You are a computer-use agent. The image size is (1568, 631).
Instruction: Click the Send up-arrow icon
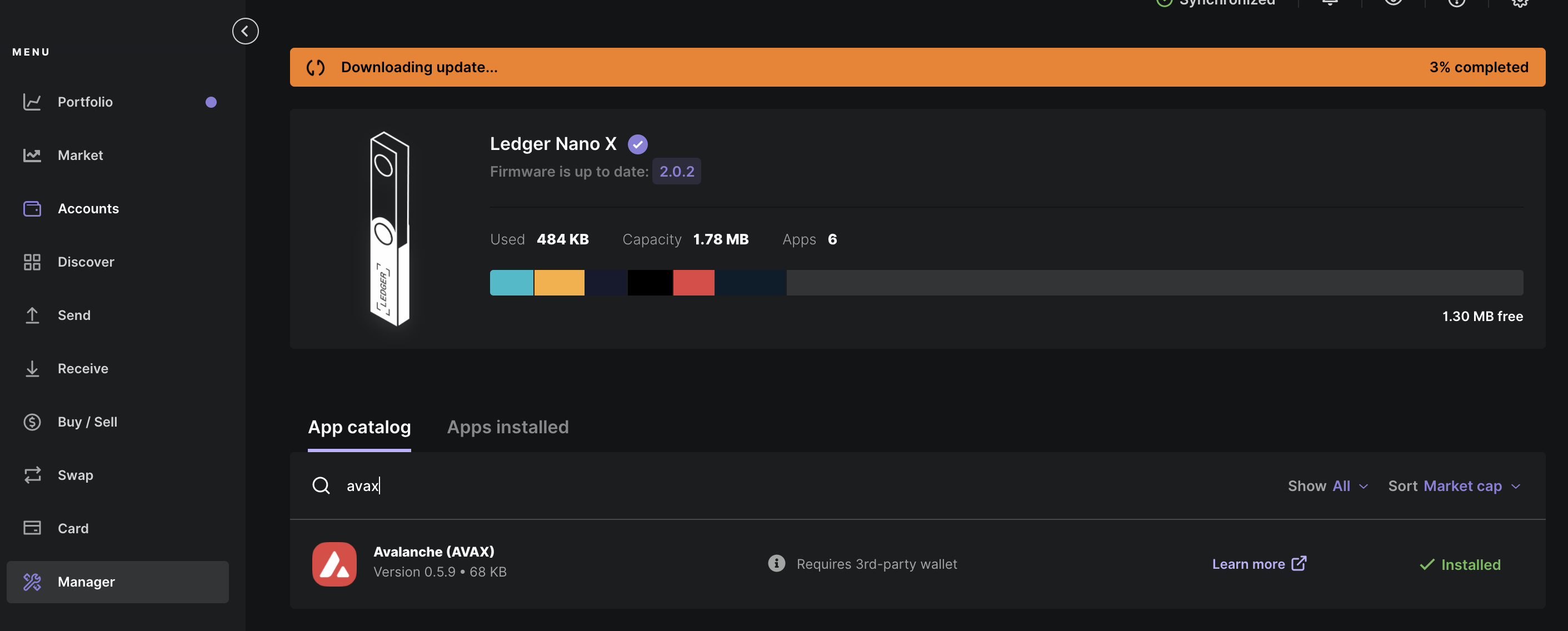pos(32,315)
